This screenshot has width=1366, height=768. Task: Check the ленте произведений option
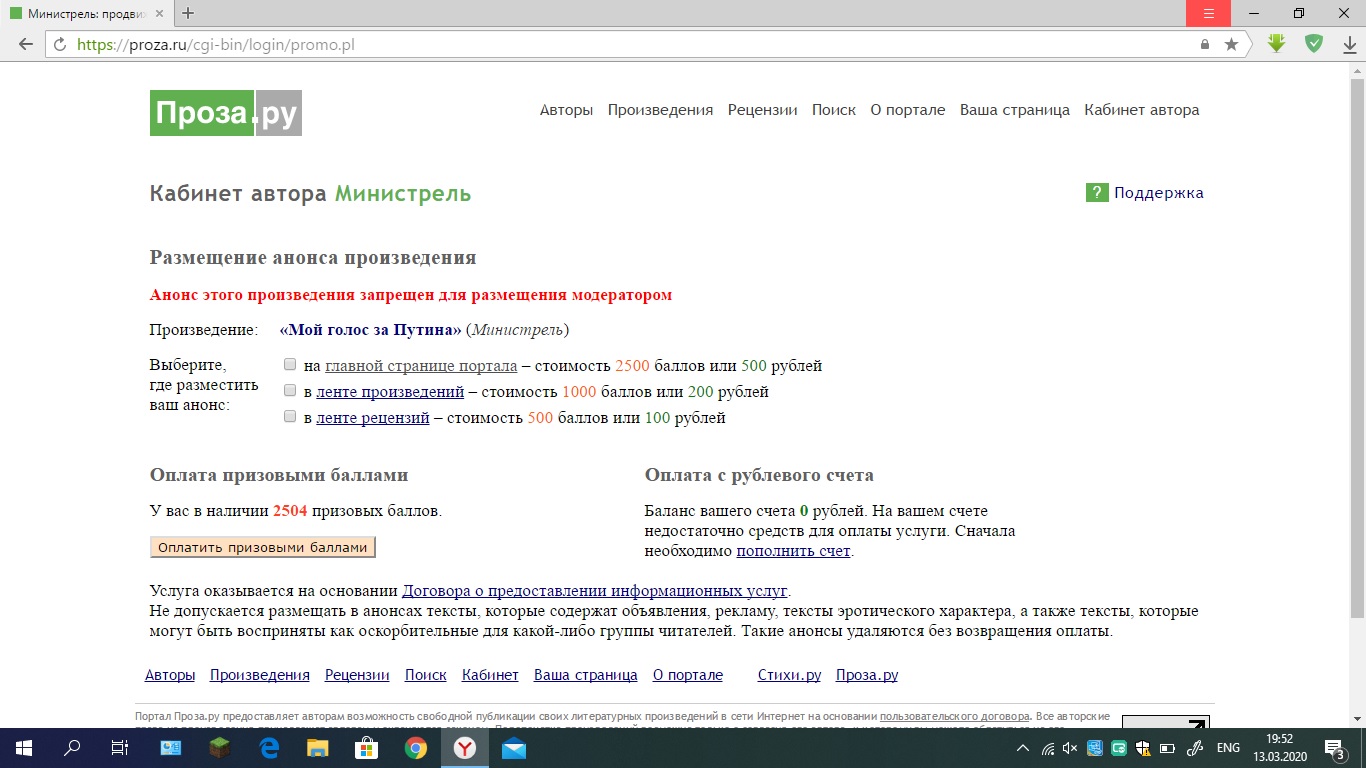click(290, 391)
